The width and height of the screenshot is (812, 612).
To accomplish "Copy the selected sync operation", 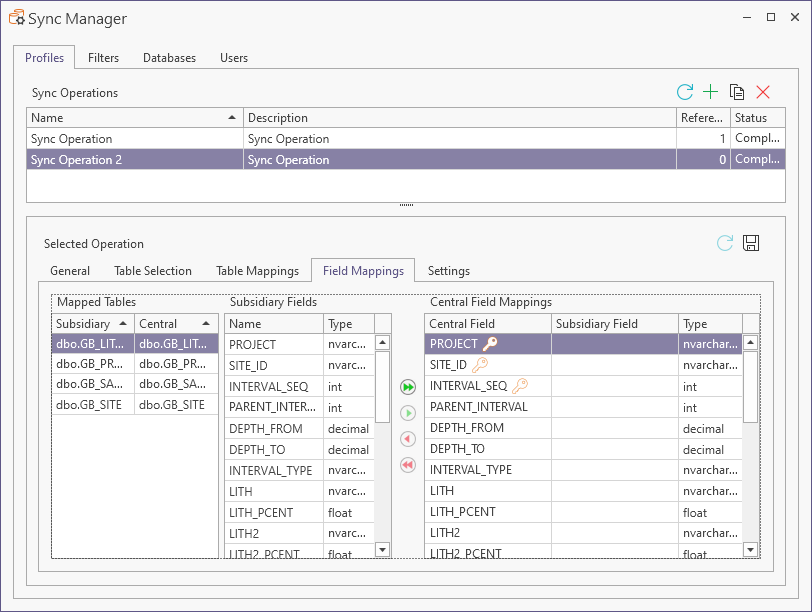I will [737, 92].
